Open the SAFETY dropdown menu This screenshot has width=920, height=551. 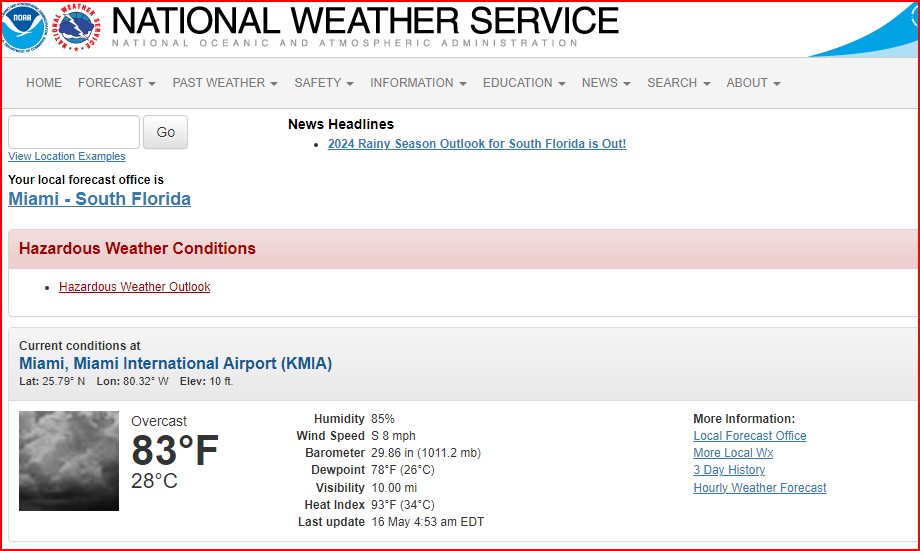pos(324,83)
